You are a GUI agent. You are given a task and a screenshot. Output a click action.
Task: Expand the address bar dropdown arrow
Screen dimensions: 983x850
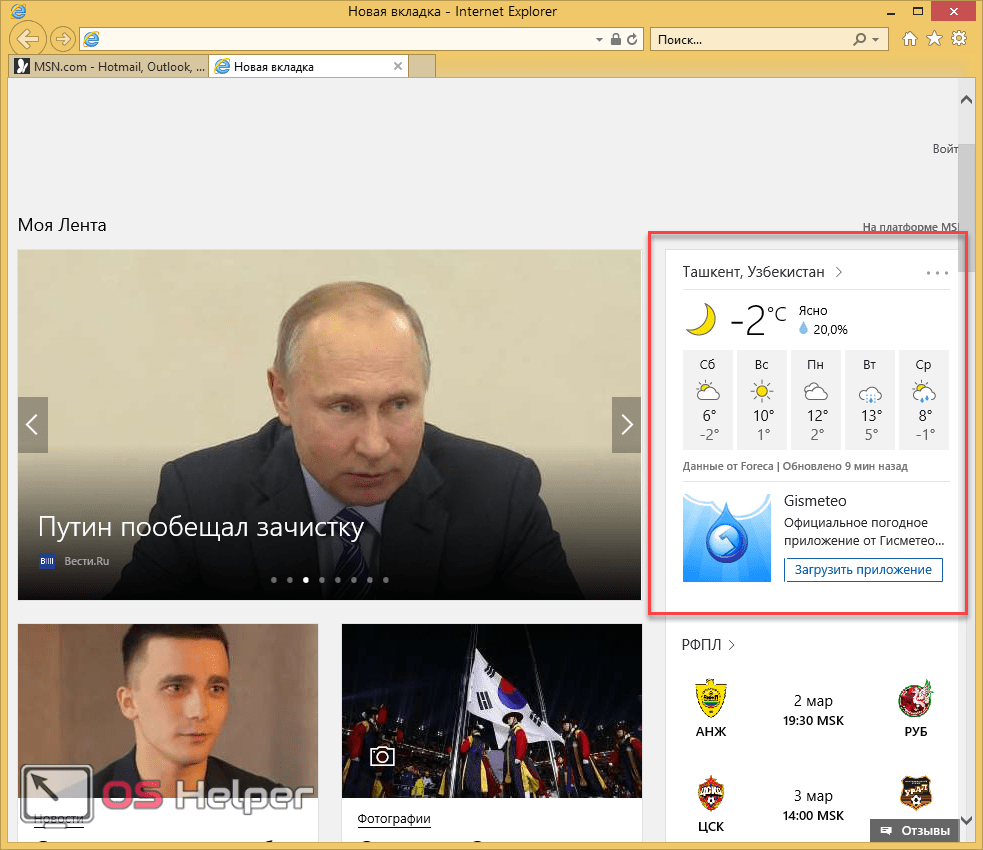click(600, 40)
